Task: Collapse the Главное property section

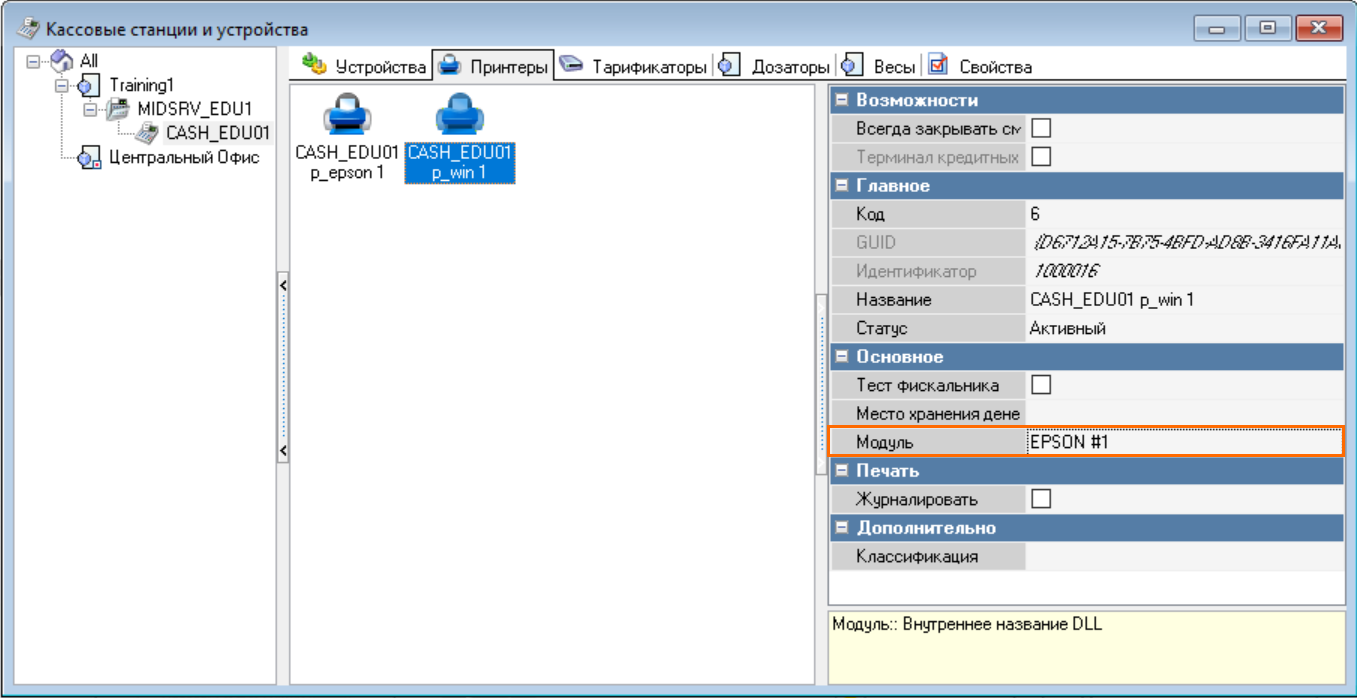Action: (841, 186)
